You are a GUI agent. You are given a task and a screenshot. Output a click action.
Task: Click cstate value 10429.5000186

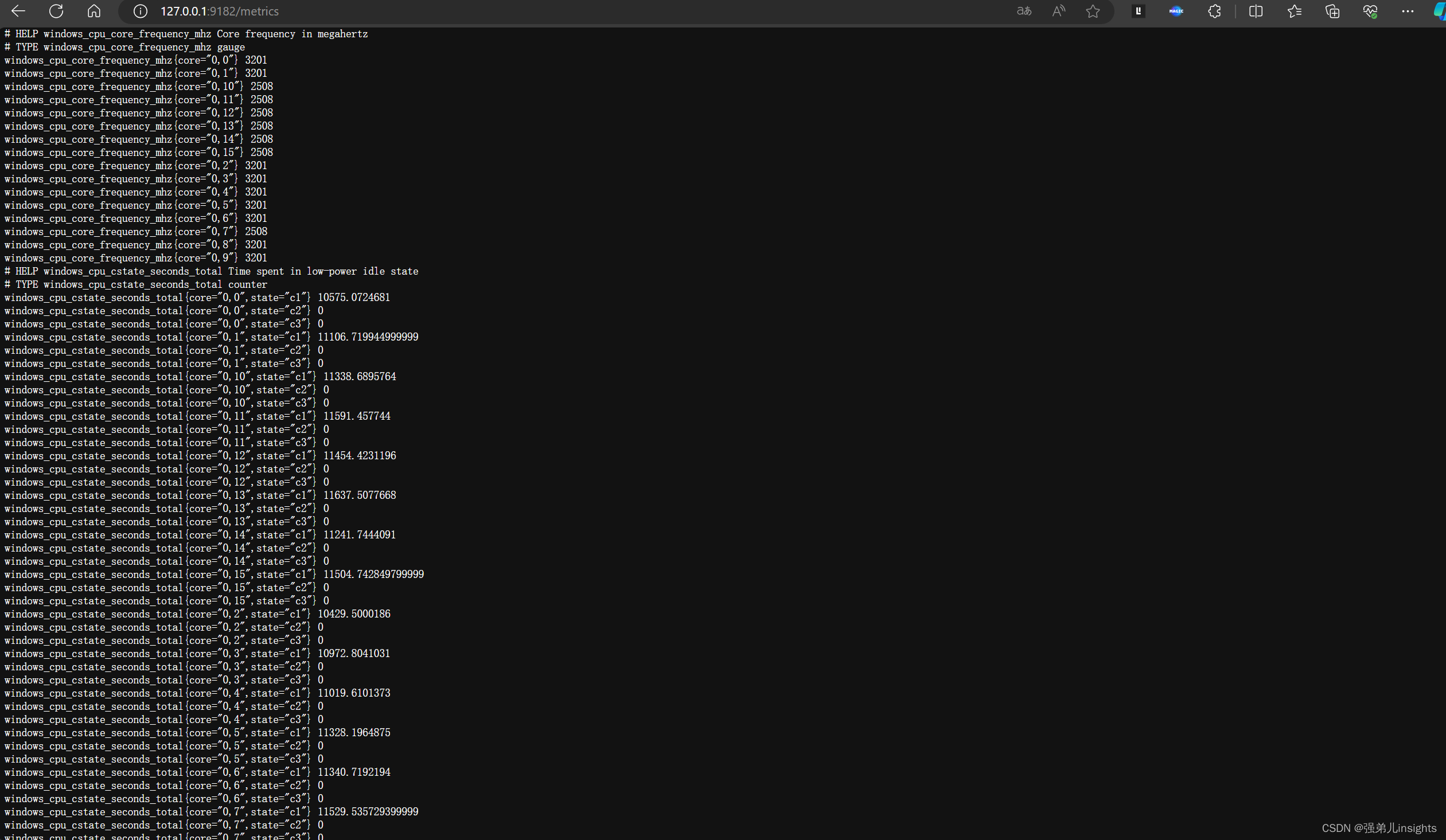coord(354,615)
